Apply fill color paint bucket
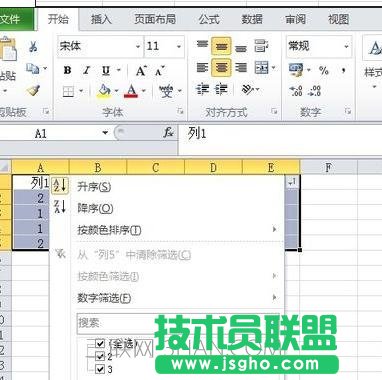 coord(104,91)
